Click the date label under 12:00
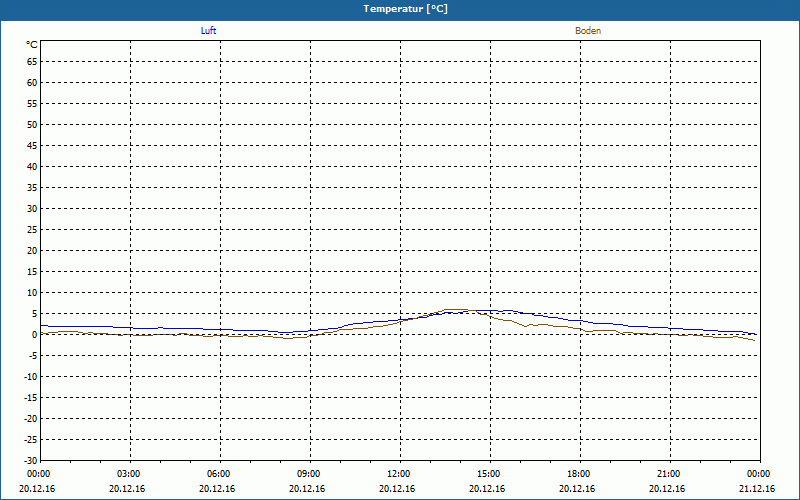This screenshot has height=500, width=800. (396, 489)
